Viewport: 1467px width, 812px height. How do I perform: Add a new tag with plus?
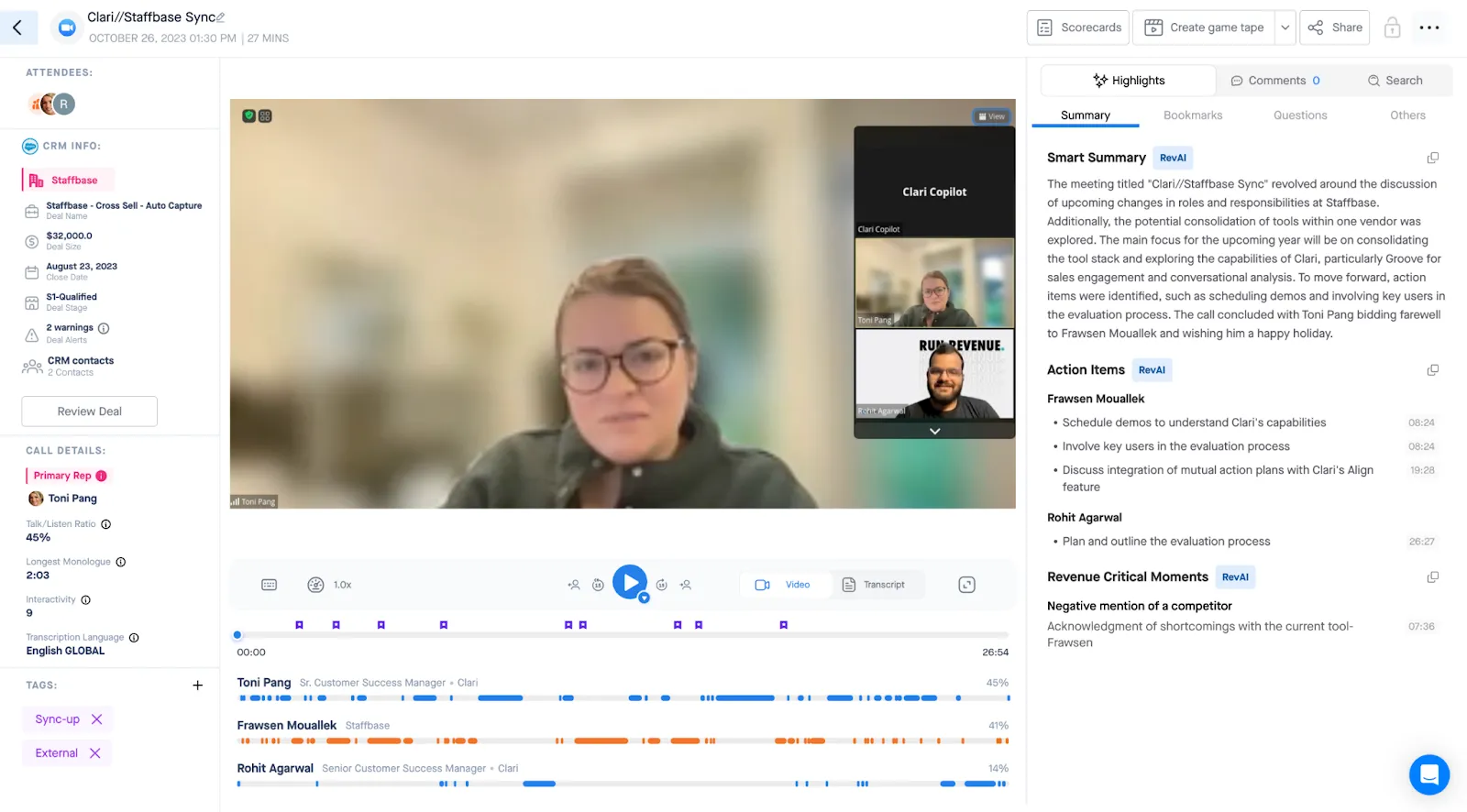pos(197,686)
